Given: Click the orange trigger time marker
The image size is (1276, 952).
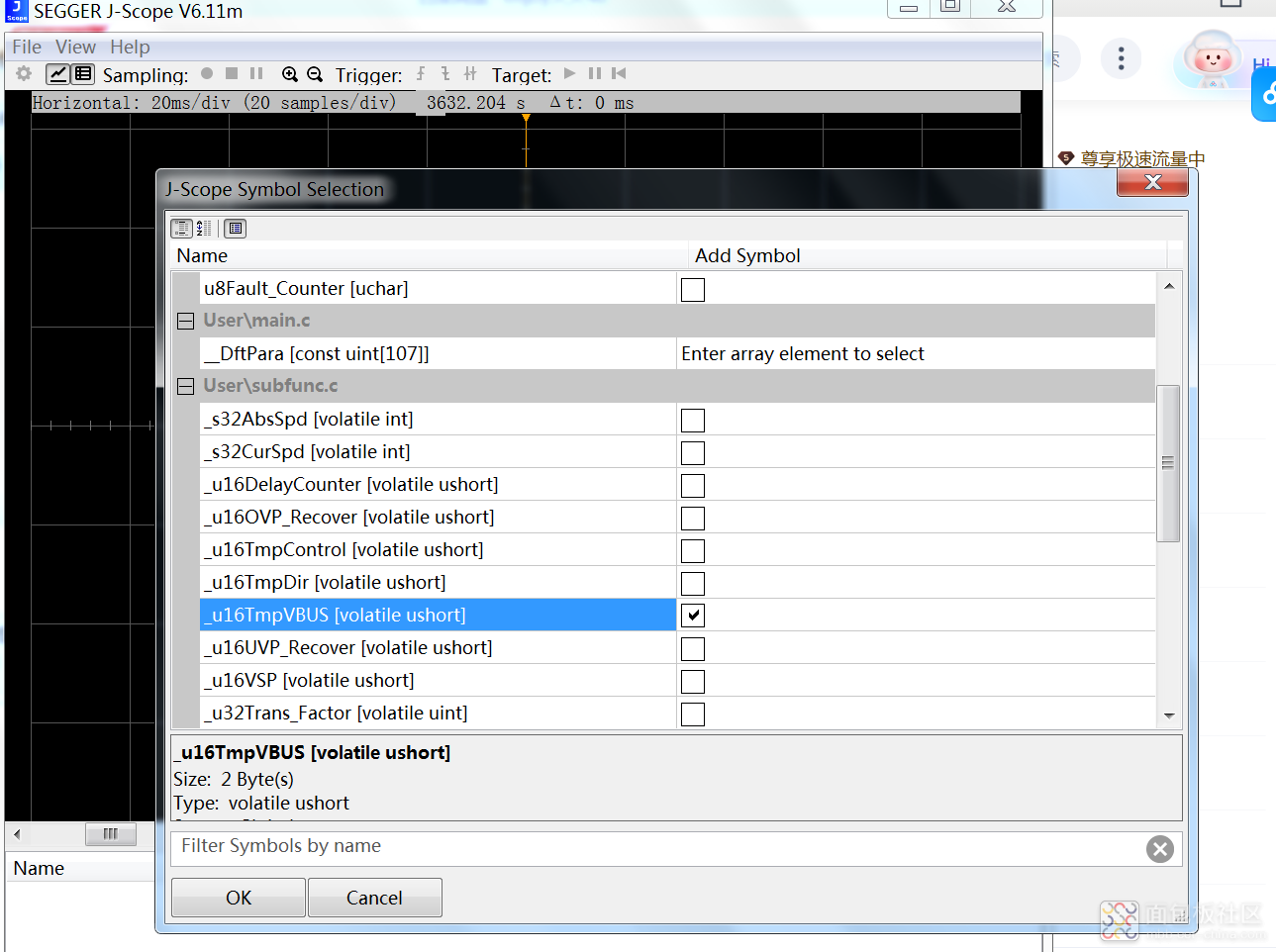Looking at the screenshot, I should (x=526, y=119).
